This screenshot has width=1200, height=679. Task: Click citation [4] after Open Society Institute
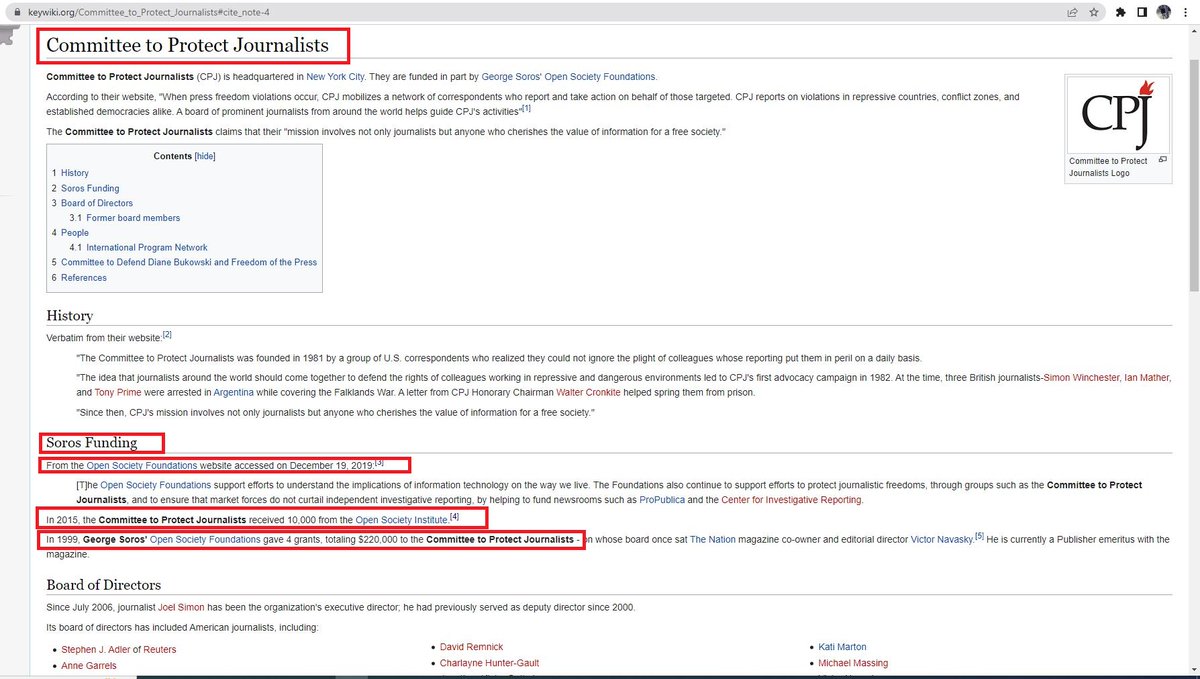pyautogui.click(x=454, y=517)
